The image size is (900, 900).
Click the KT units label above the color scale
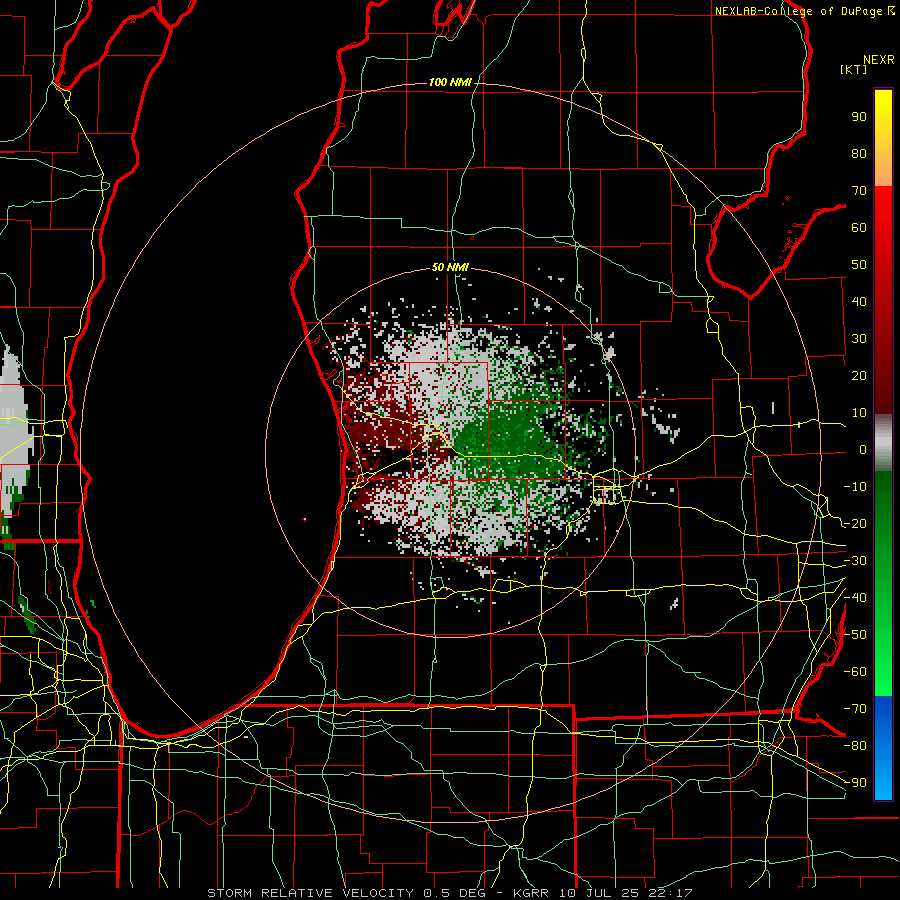(x=854, y=69)
